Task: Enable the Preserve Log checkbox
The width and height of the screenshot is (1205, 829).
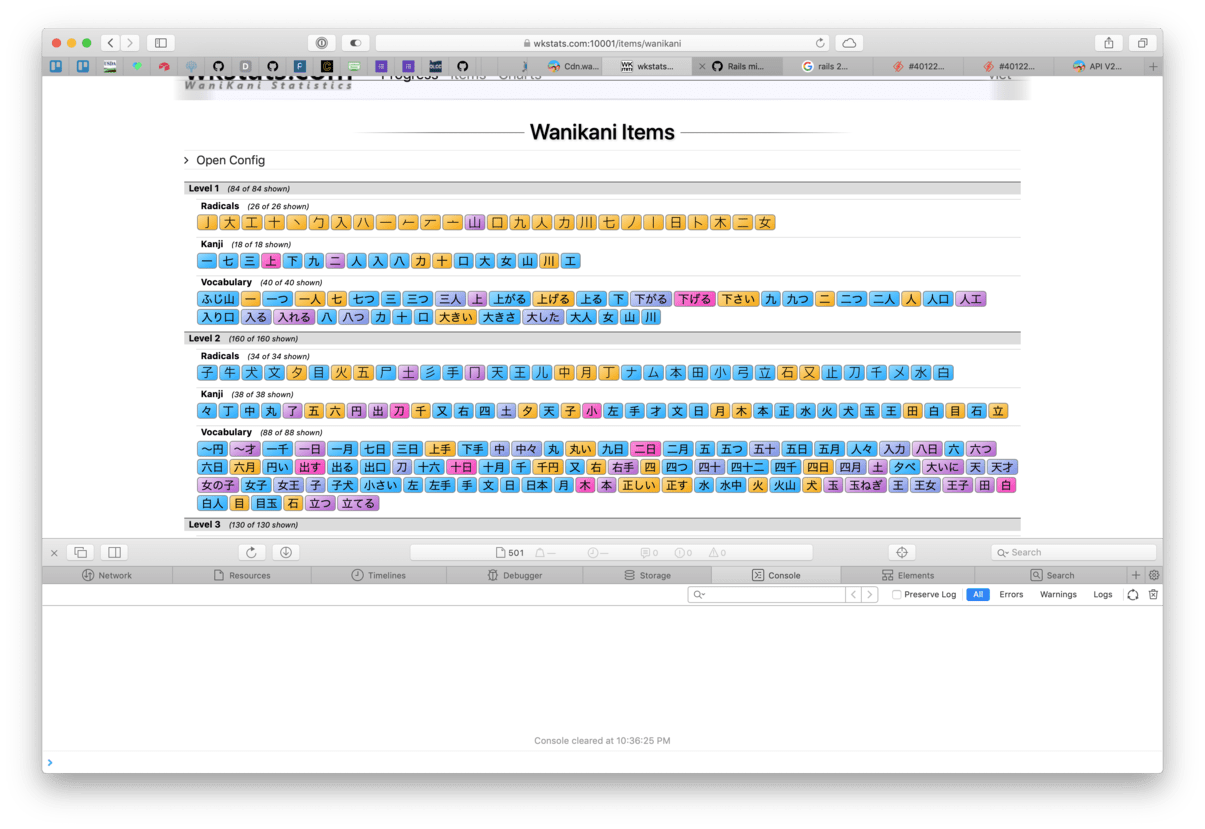Action: click(897, 594)
